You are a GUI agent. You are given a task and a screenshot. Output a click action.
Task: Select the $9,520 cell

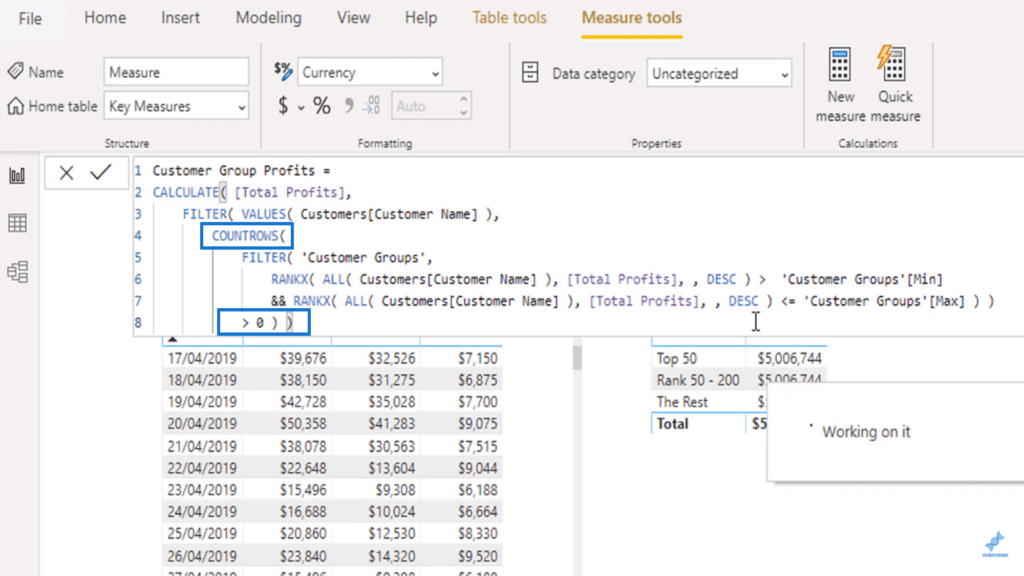[477, 556]
